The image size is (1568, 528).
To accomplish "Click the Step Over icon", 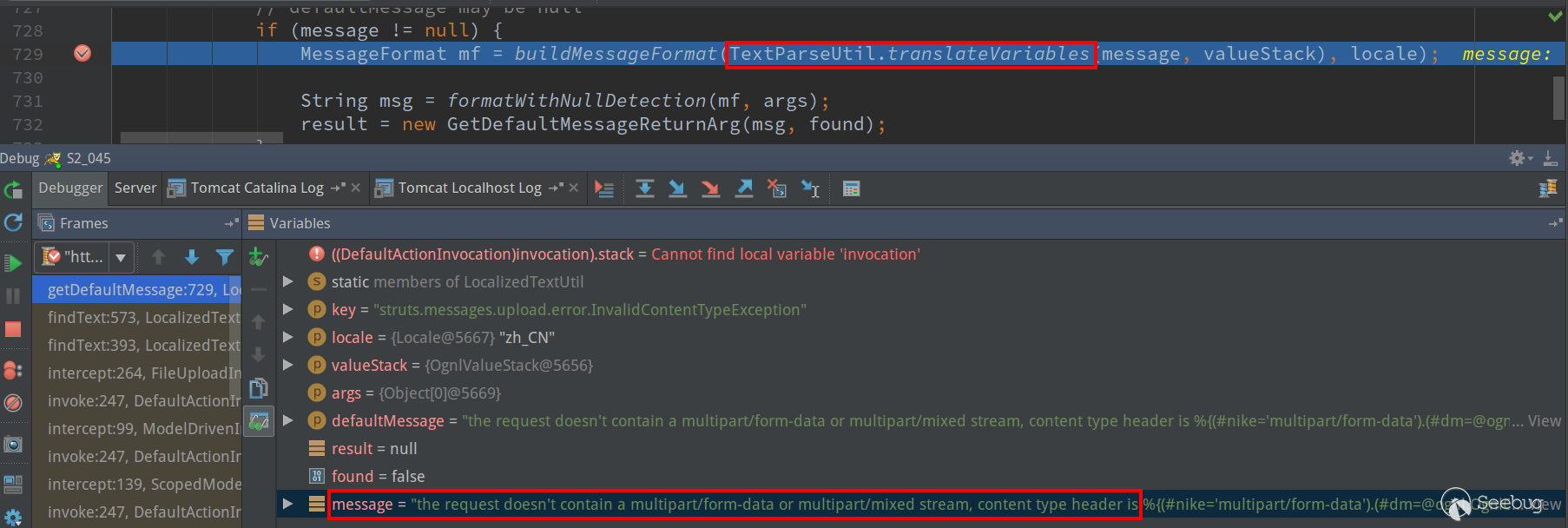I will pos(645,188).
